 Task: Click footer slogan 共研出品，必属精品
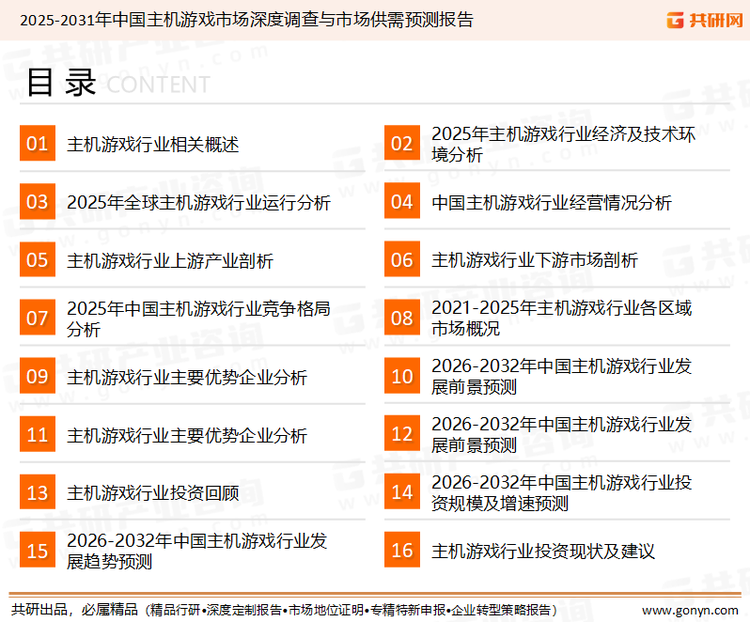pyautogui.click(x=74, y=610)
